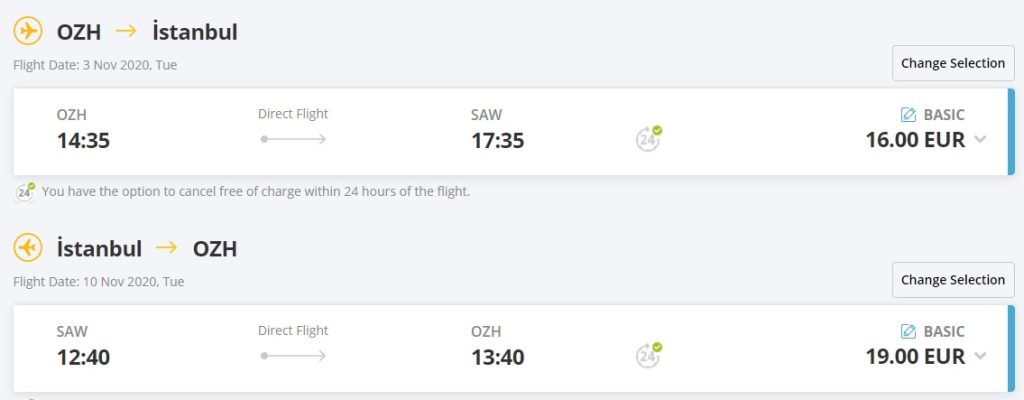This screenshot has height=400, width=1024.
Task: Select the 19.00 EUR price
Action: [x=915, y=357]
